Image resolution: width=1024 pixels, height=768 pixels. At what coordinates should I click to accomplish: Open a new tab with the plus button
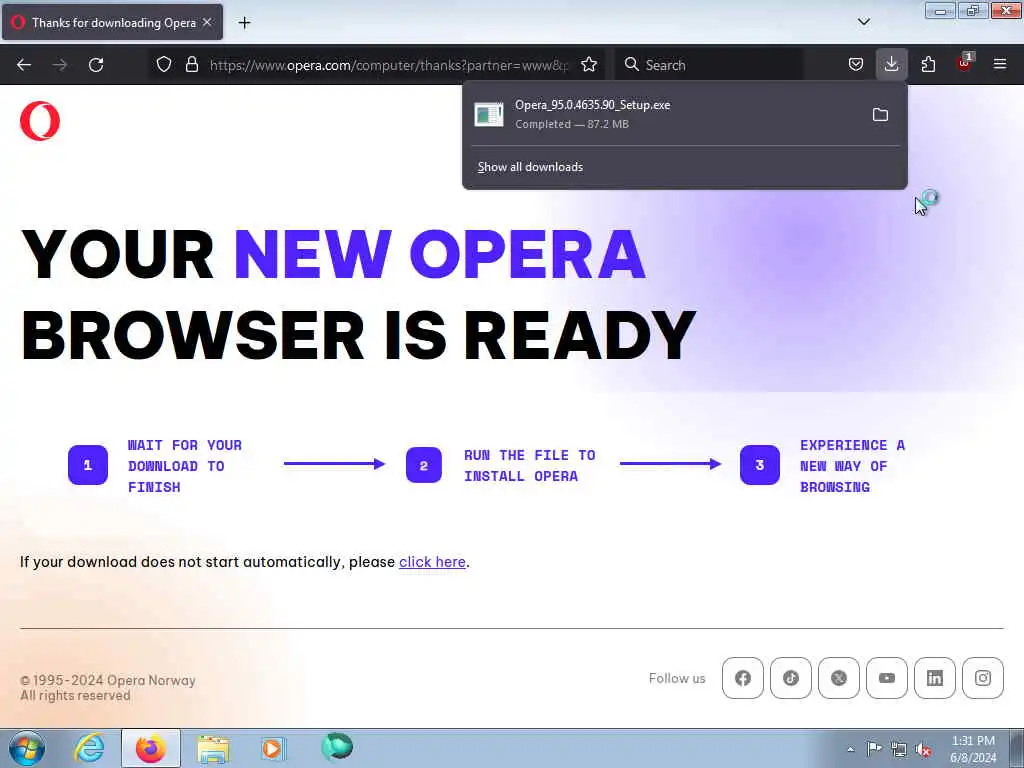point(244,23)
